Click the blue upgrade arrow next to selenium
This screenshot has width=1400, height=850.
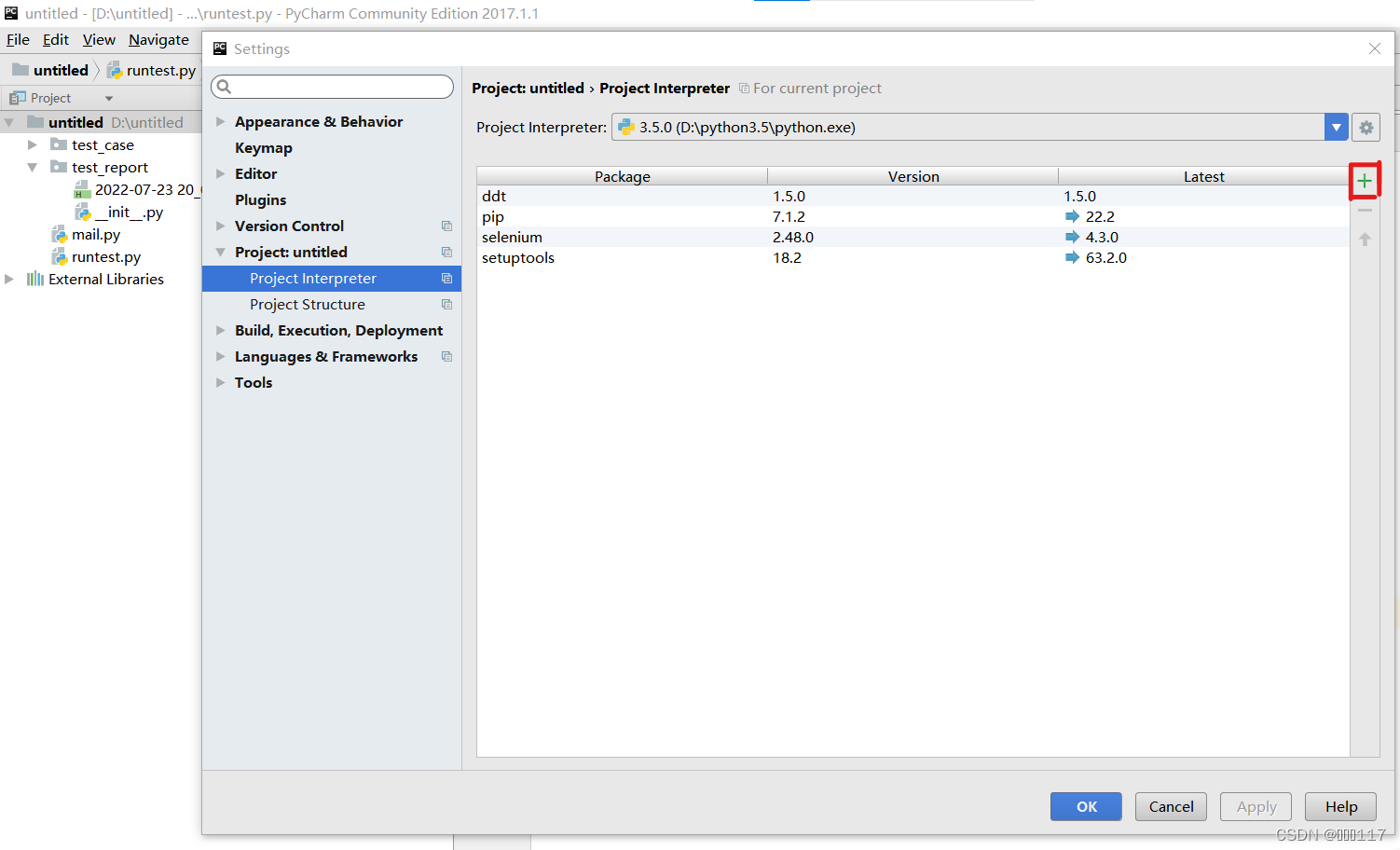[x=1070, y=237]
